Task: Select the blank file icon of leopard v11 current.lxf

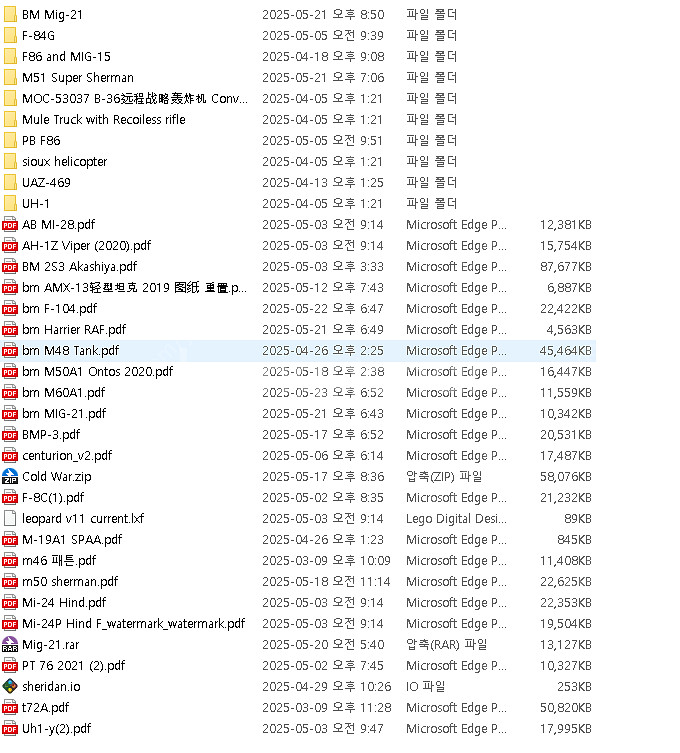Action: tap(10, 519)
